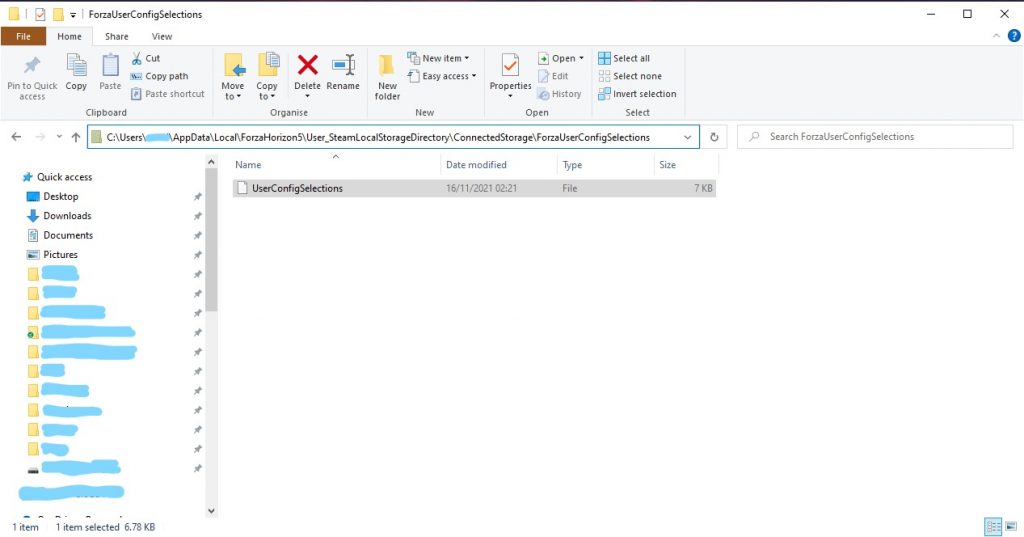Open Help with the question mark icon
This screenshot has height=537, width=1024.
(x=1014, y=36)
